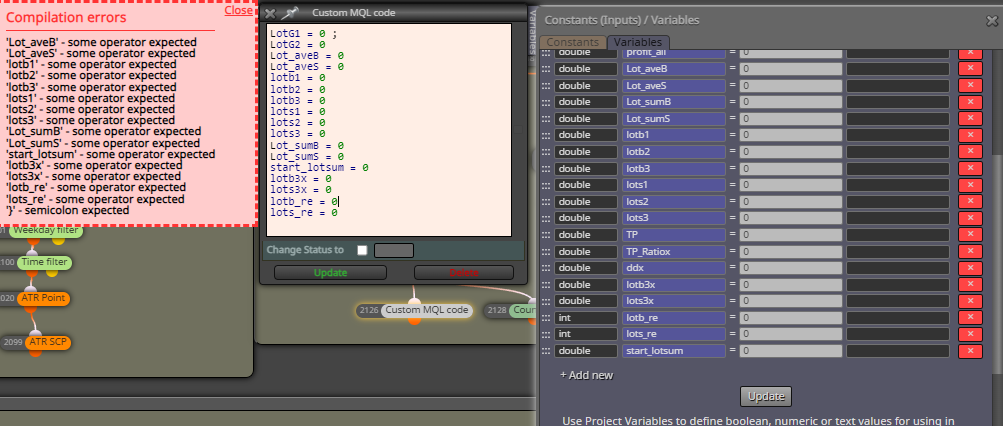Toggle the Change Status to checkbox

(x=362, y=250)
